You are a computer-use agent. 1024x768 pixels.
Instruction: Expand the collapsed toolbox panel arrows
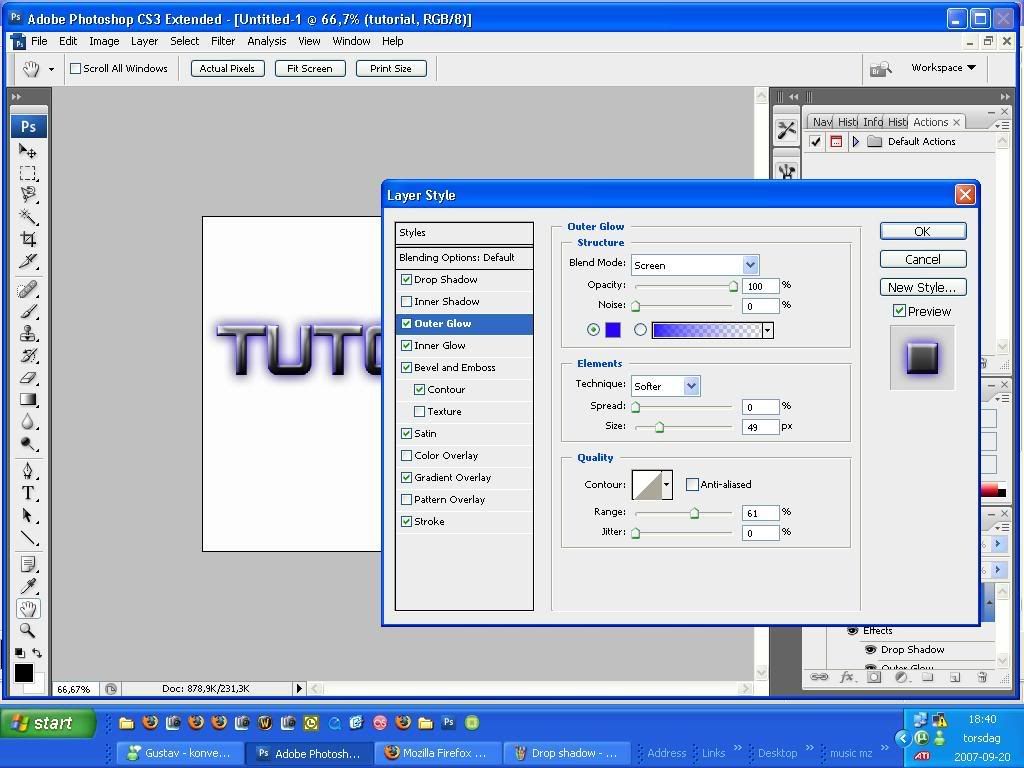tap(16, 97)
